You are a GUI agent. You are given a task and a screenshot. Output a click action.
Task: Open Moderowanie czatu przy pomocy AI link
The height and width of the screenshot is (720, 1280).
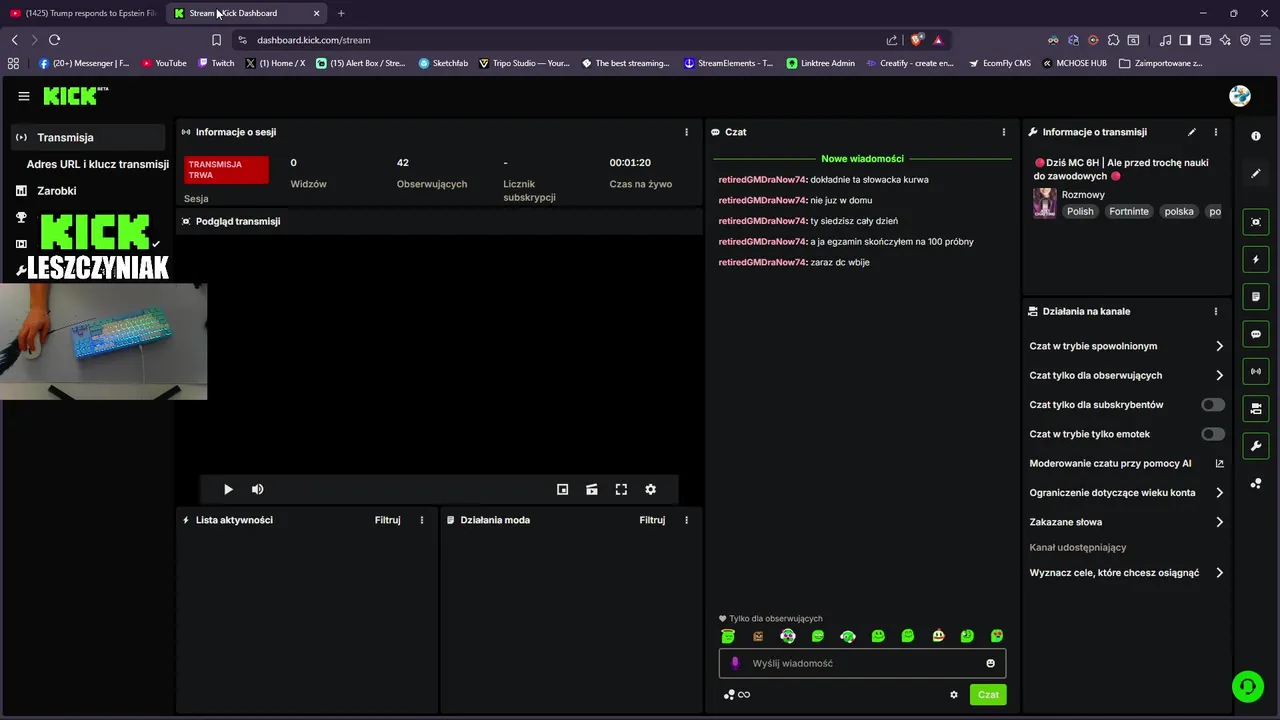point(1126,464)
